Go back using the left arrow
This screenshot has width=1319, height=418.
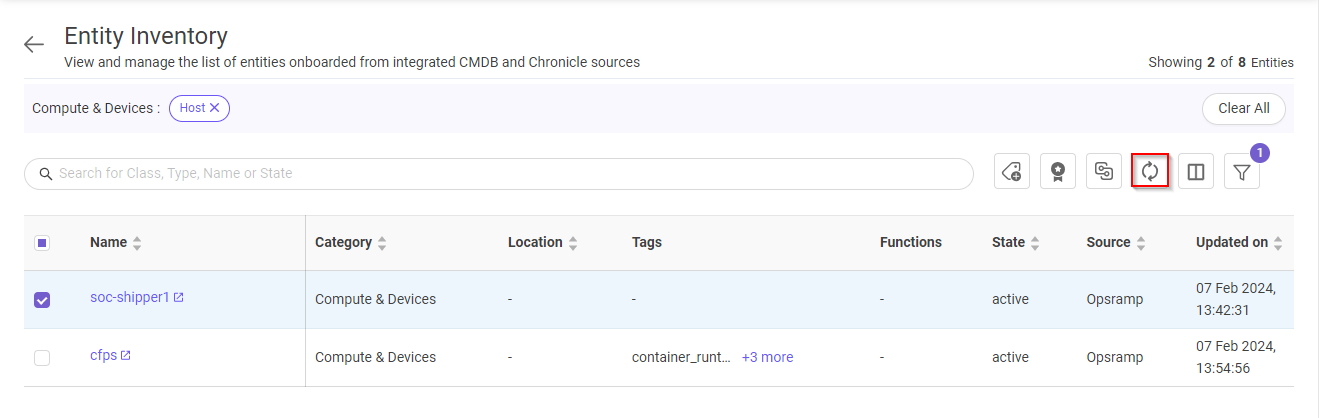point(35,44)
